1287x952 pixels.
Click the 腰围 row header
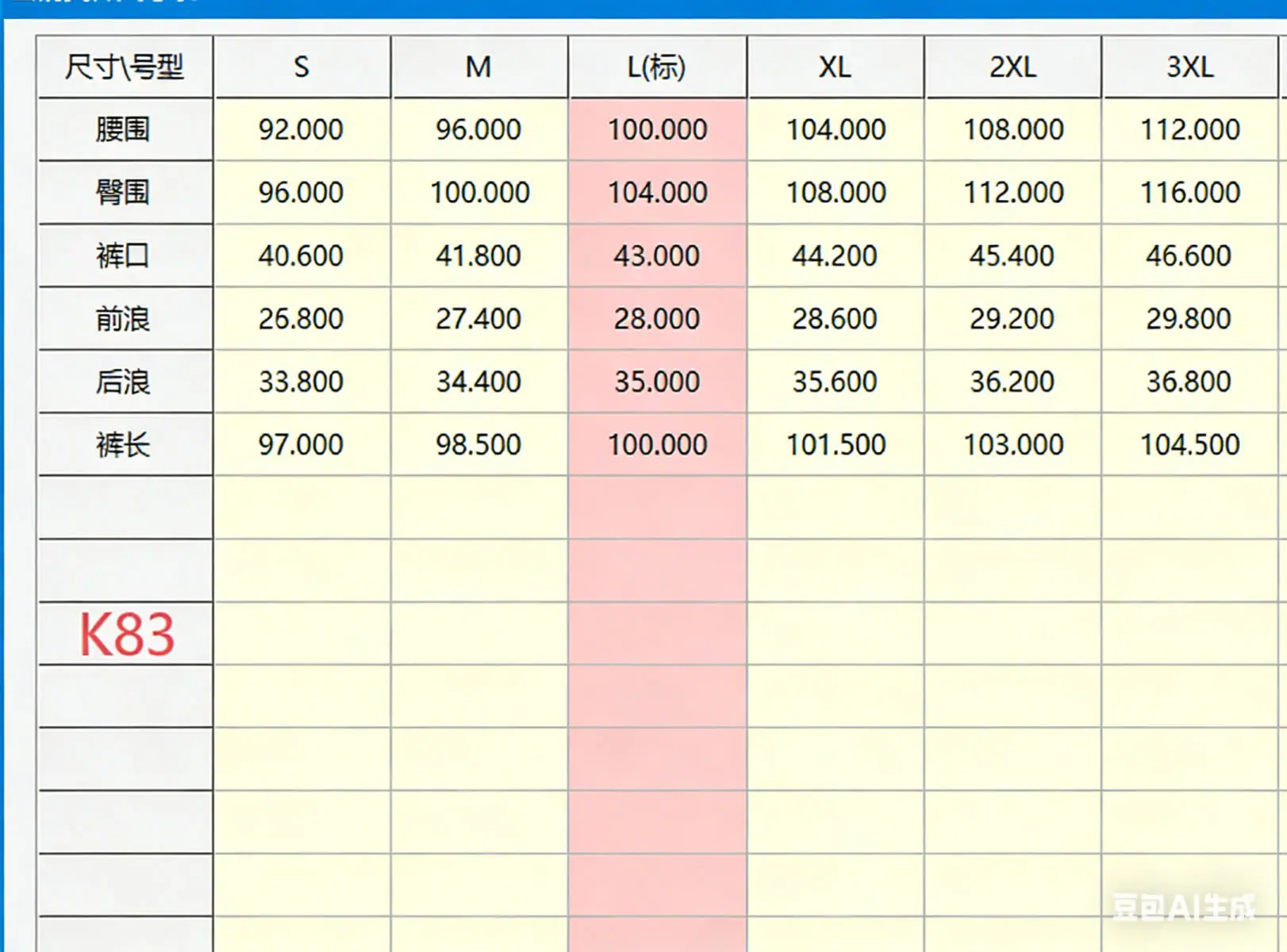(x=125, y=129)
